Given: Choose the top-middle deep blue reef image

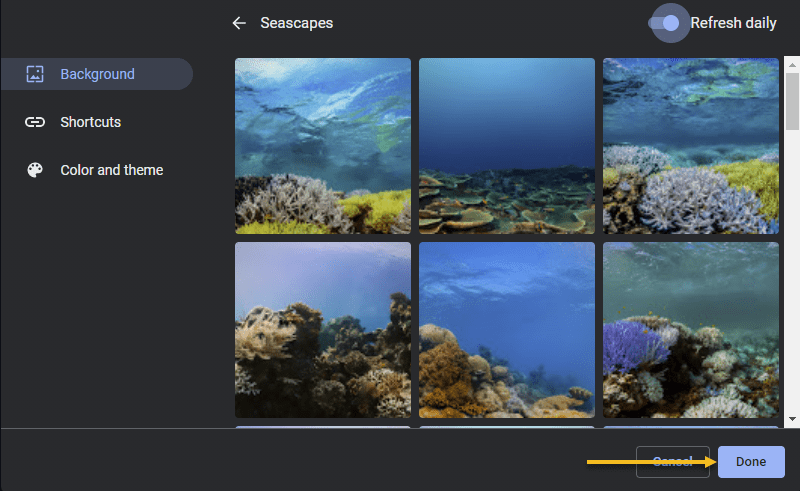Looking at the screenshot, I should 507,146.
